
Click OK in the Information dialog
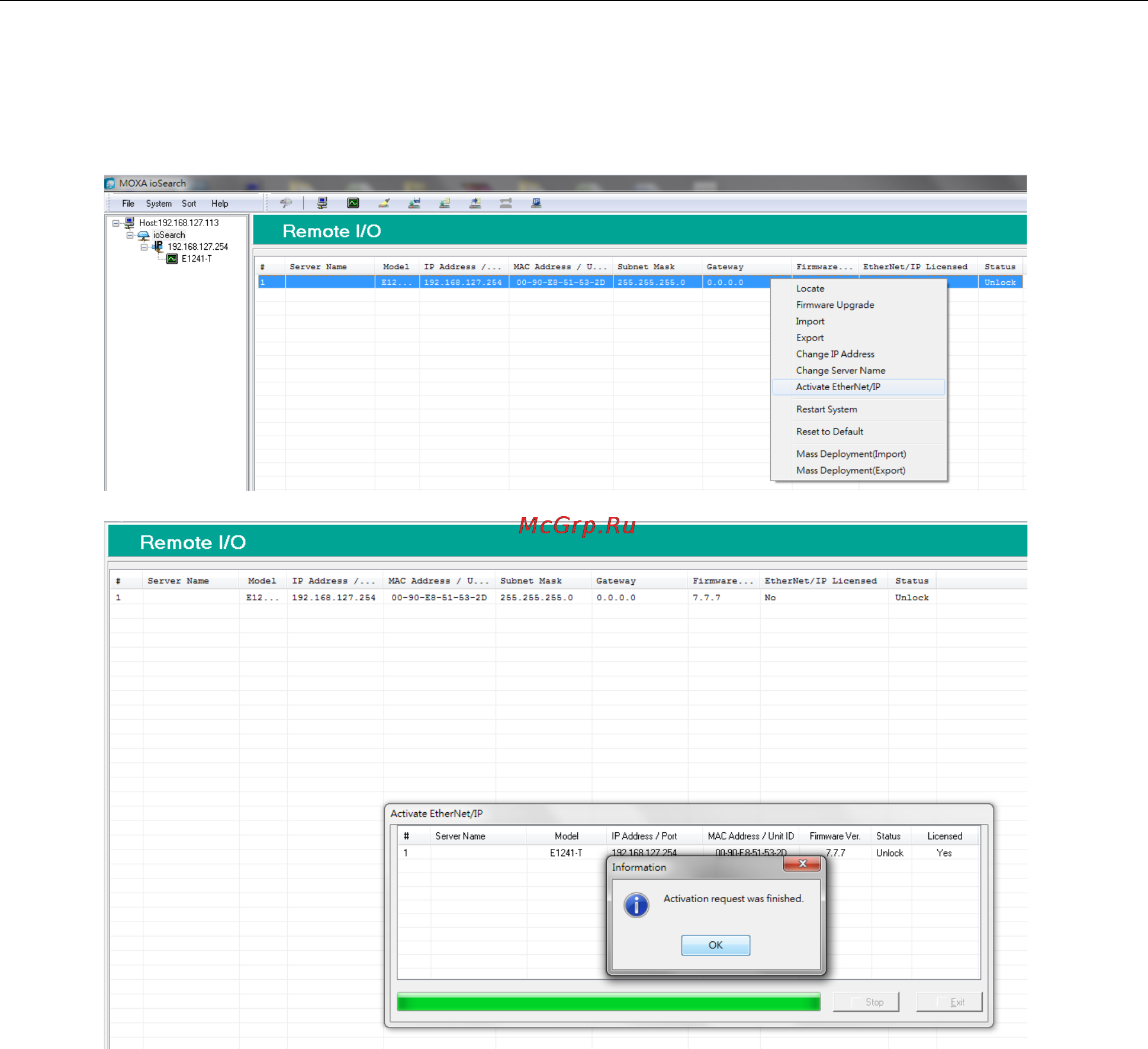click(x=715, y=945)
